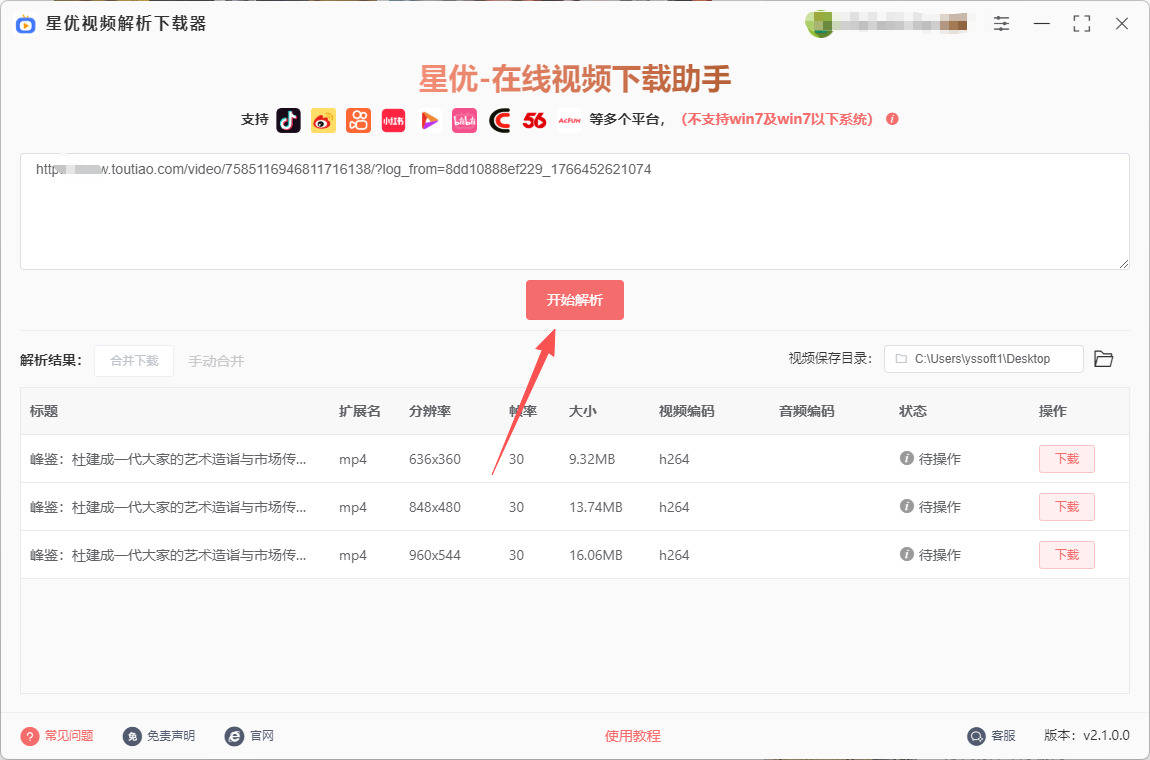Switch to the 合并下载 tab
This screenshot has height=760, width=1150.
point(133,361)
